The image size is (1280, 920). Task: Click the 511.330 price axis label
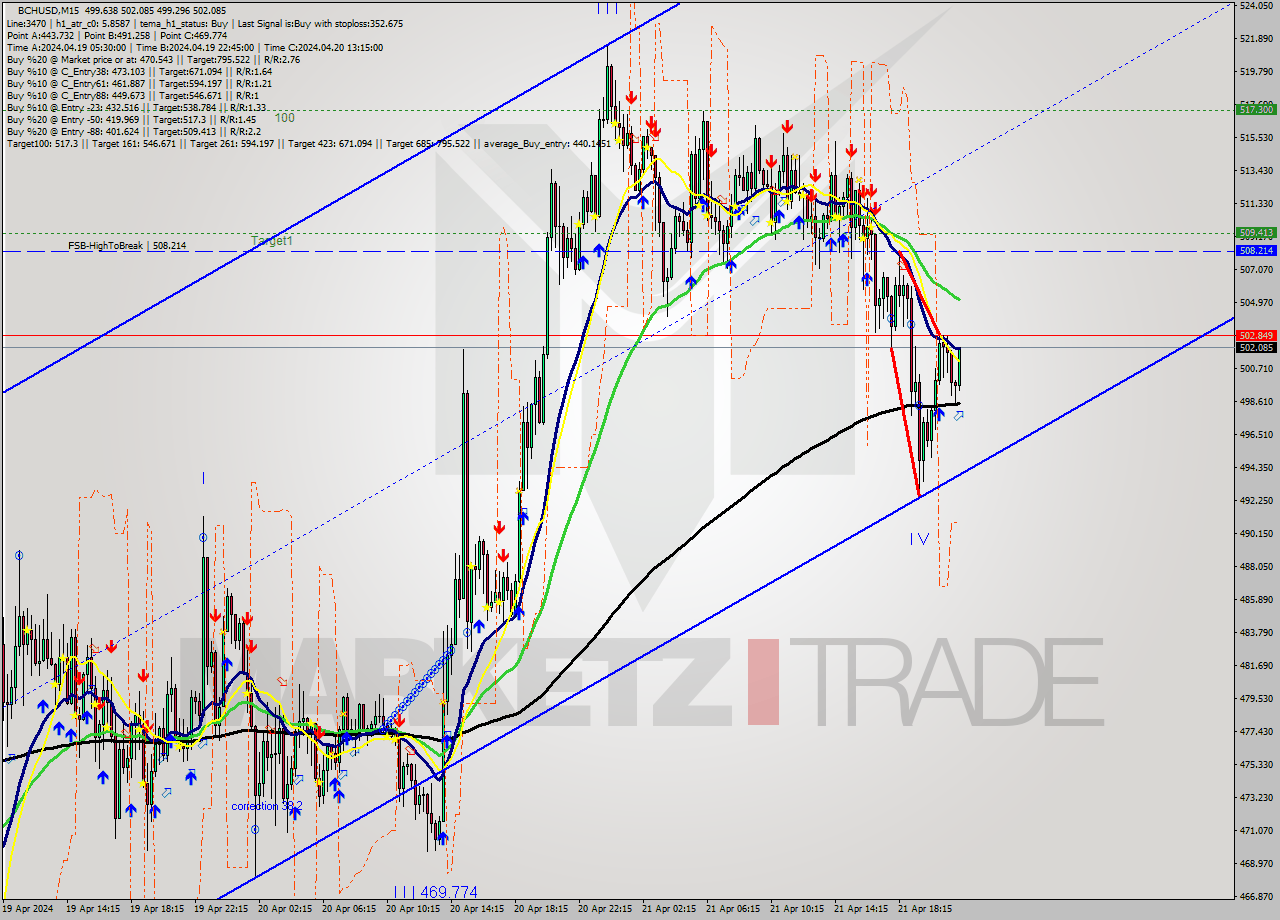pos(1256,204)
